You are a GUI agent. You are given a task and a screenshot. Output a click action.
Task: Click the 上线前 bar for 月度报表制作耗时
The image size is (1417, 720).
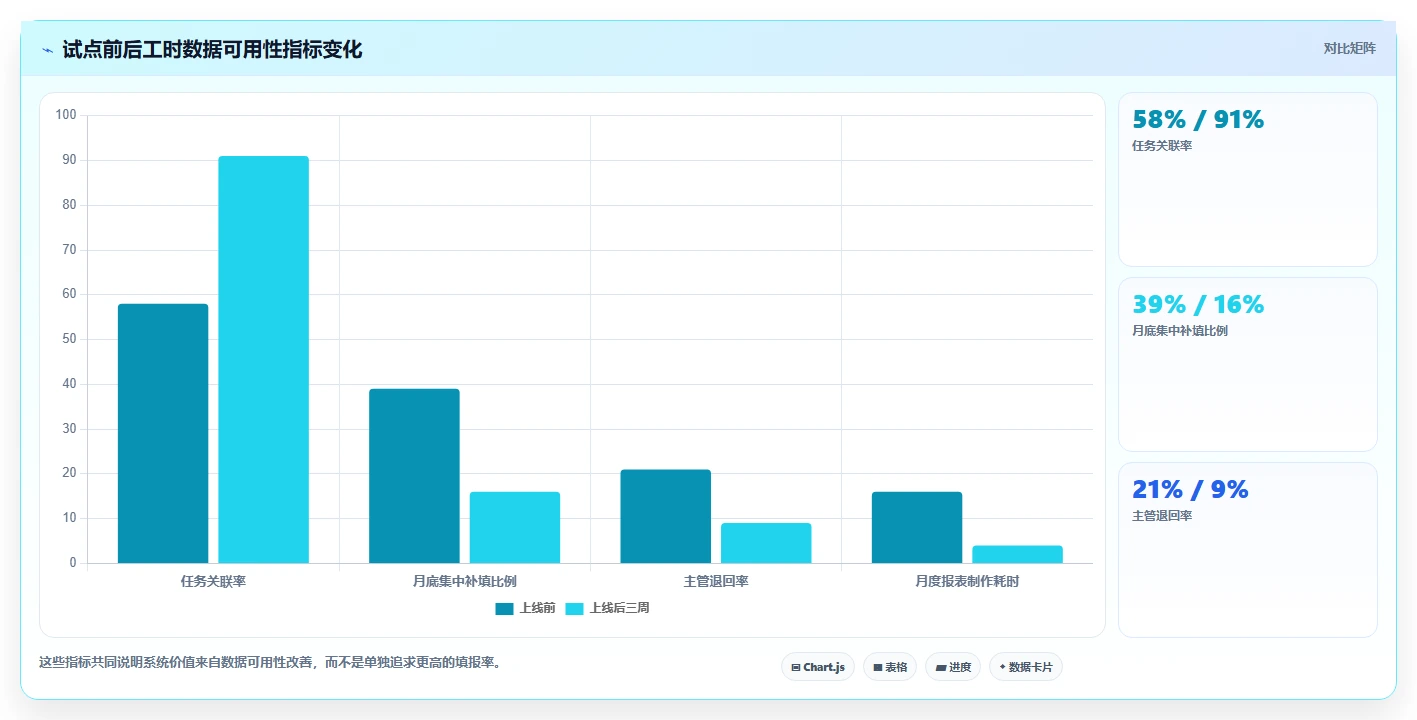click(917, 527)
